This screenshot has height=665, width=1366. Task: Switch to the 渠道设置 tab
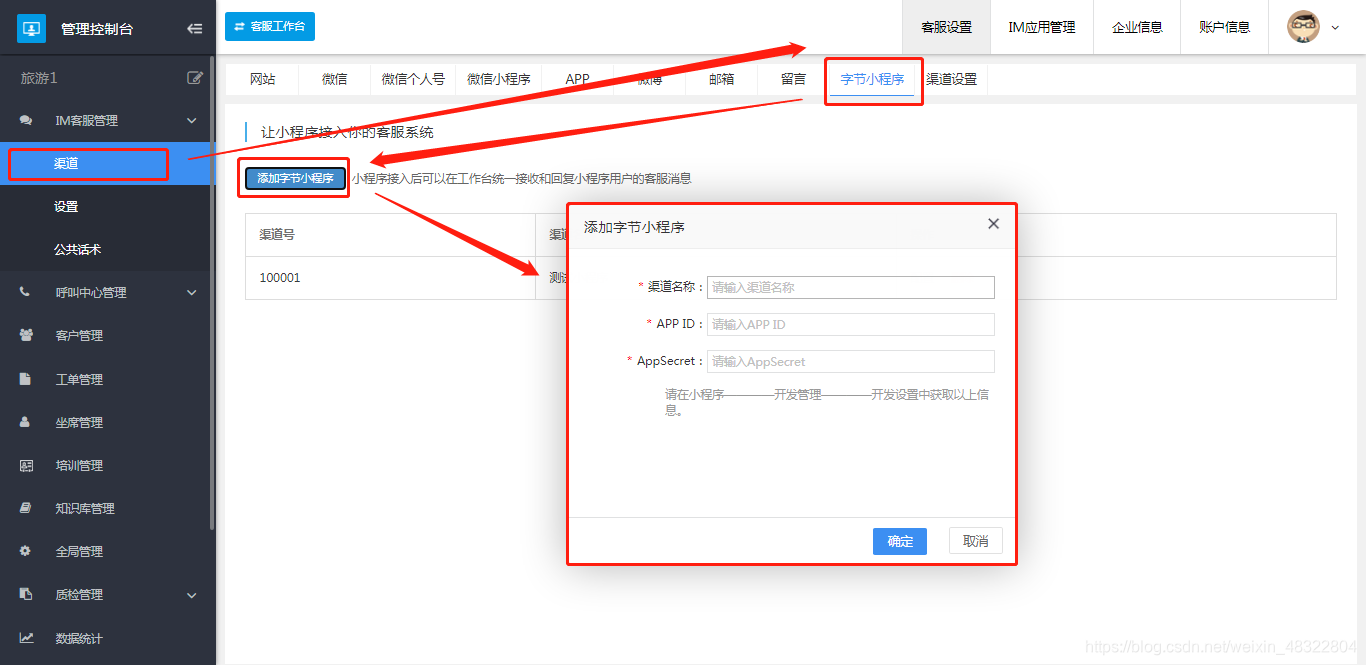point(951,79)
